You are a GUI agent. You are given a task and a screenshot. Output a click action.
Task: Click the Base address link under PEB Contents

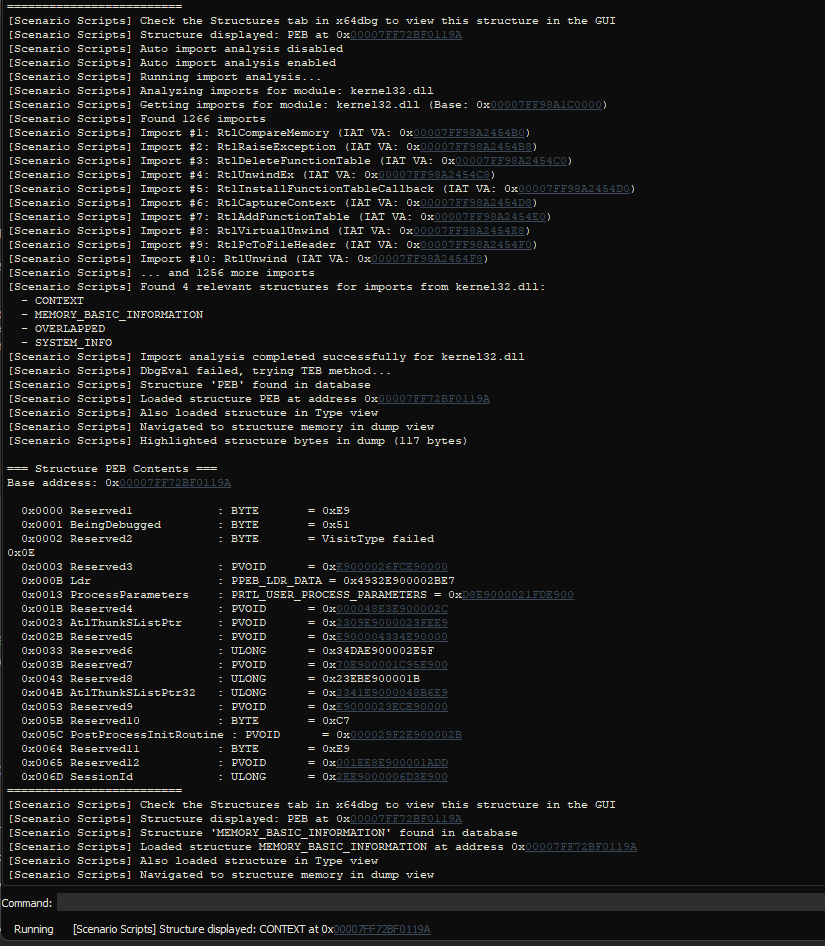click(161, 483)
